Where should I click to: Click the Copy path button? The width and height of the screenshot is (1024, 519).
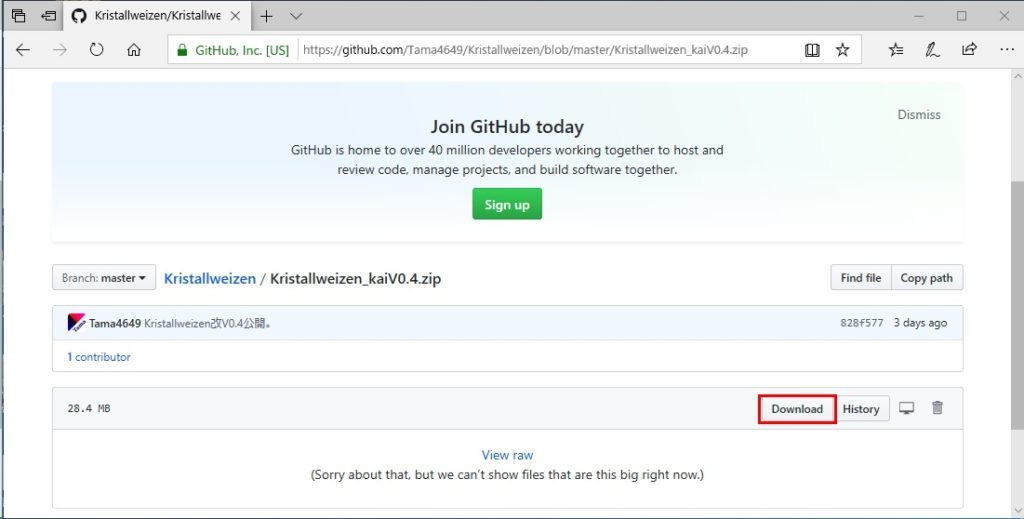[x=927, y=277]
